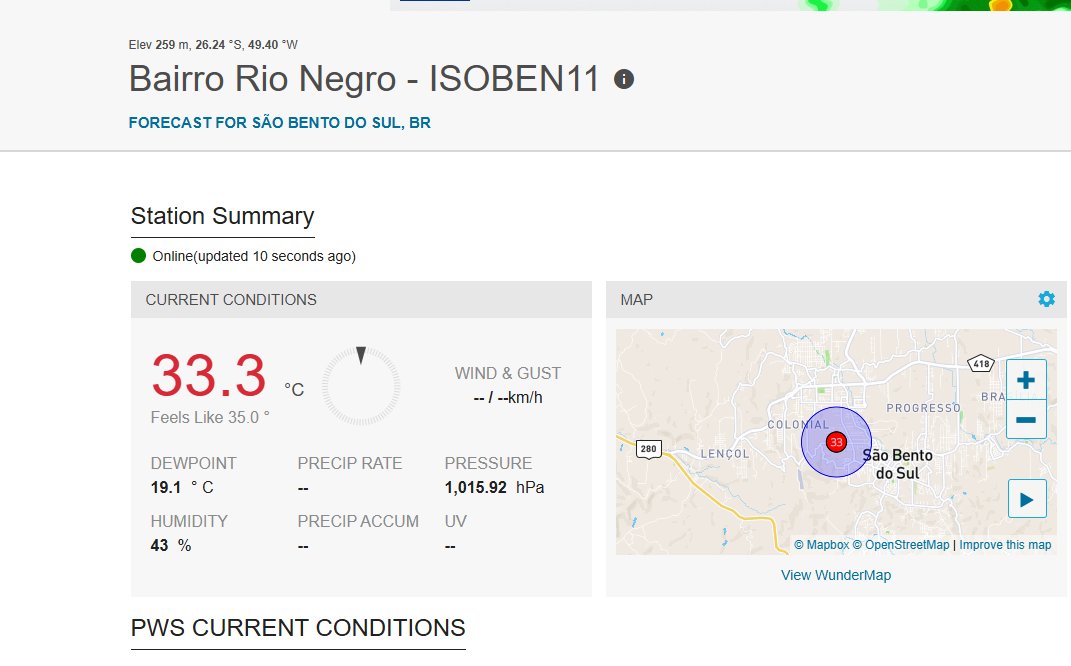
Task: Click the wind direction compass dial
Action: (361, 386)
